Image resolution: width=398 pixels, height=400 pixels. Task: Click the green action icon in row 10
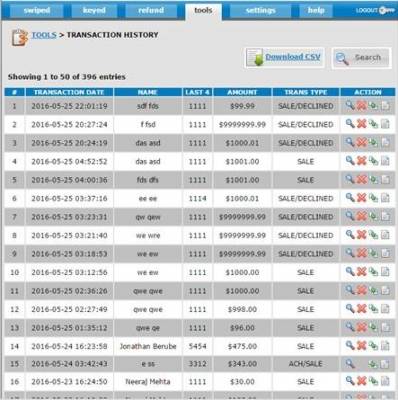pyautogui.click(x=373, y=272)
